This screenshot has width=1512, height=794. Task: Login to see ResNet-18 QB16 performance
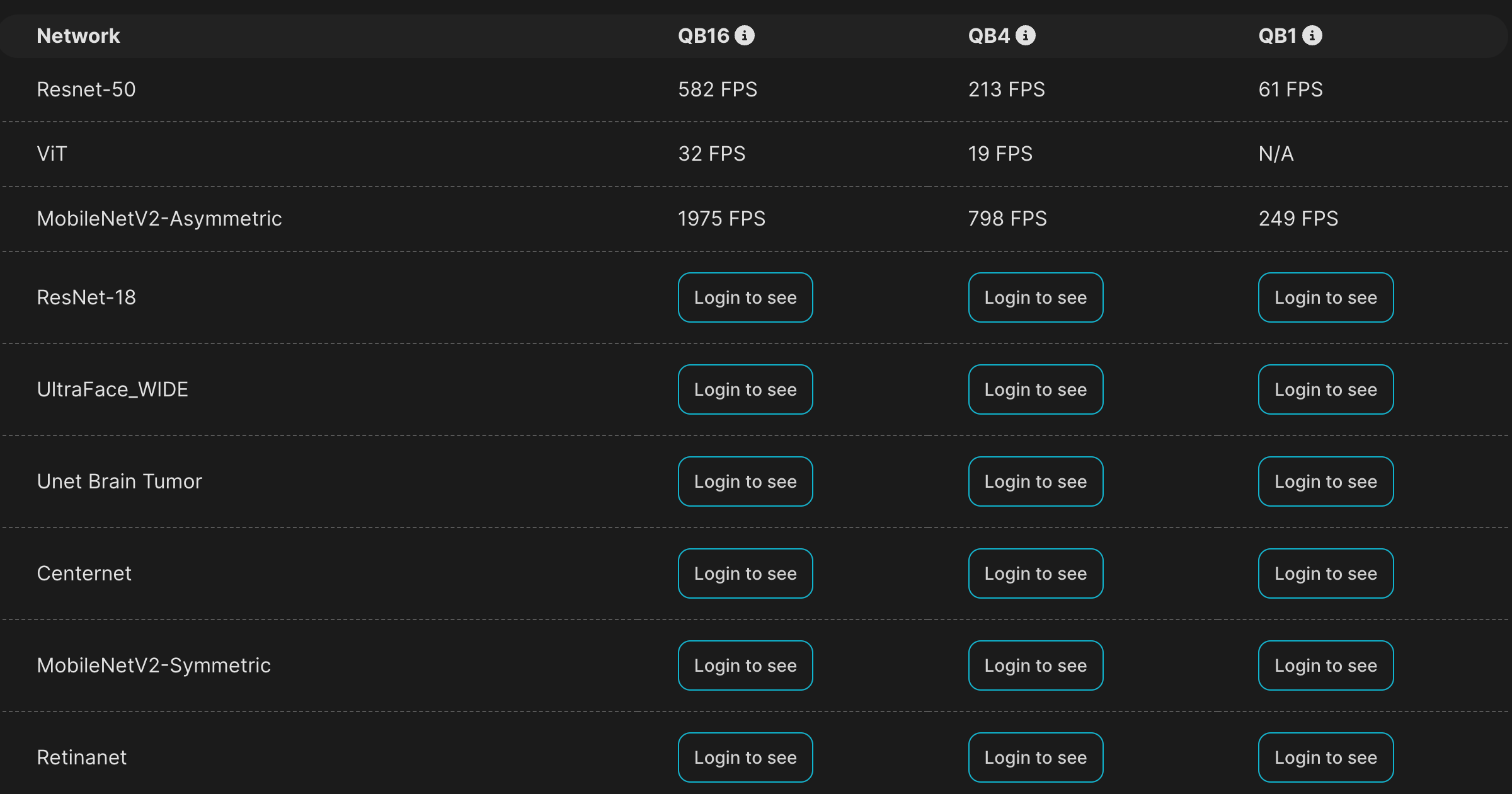tap(745, 297)
